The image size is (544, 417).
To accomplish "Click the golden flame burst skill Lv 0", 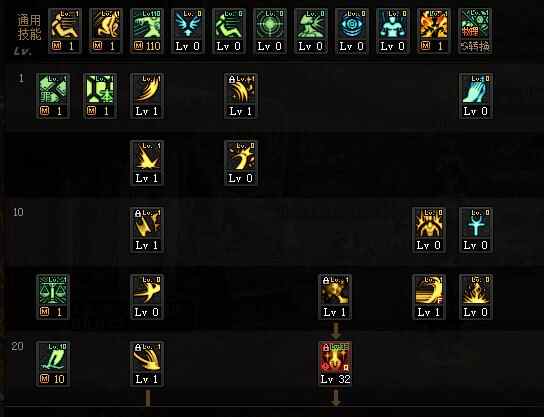I will click(476, 297).
